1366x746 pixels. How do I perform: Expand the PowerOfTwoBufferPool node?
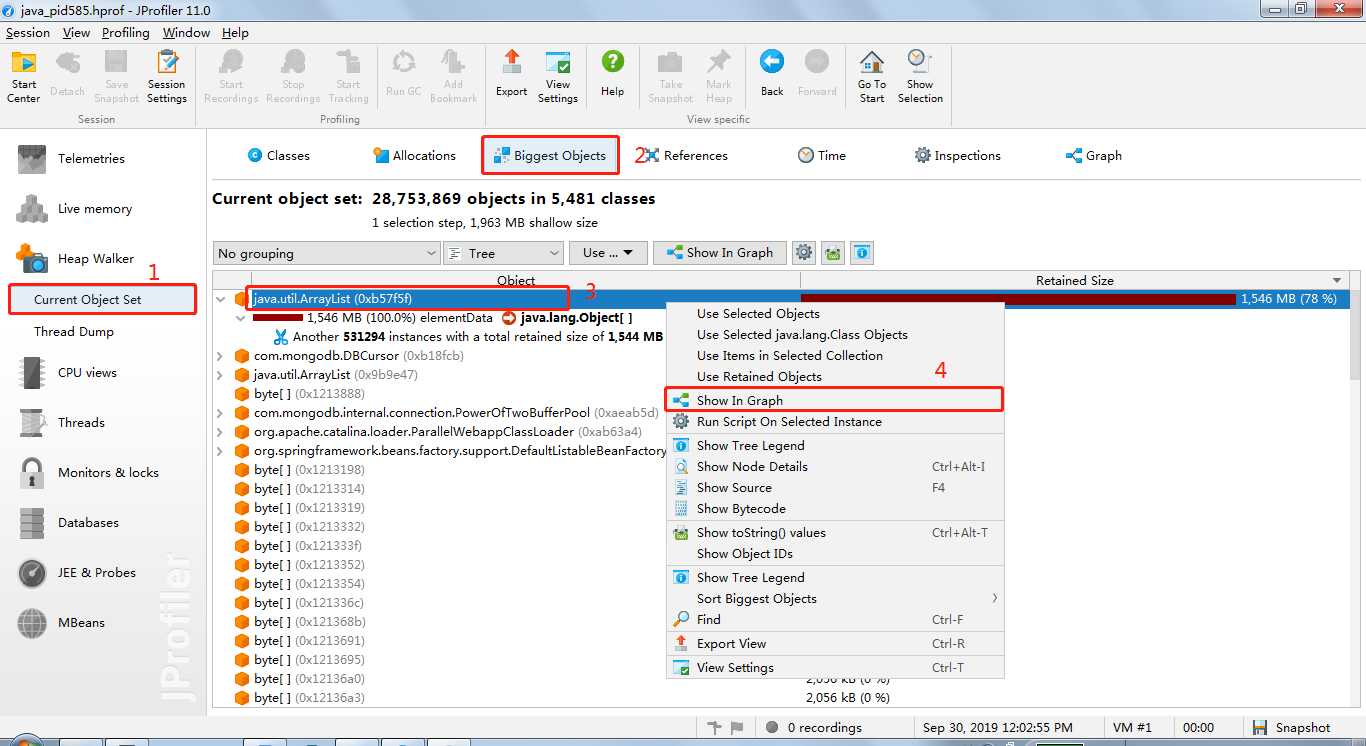[x=221, y=413]
